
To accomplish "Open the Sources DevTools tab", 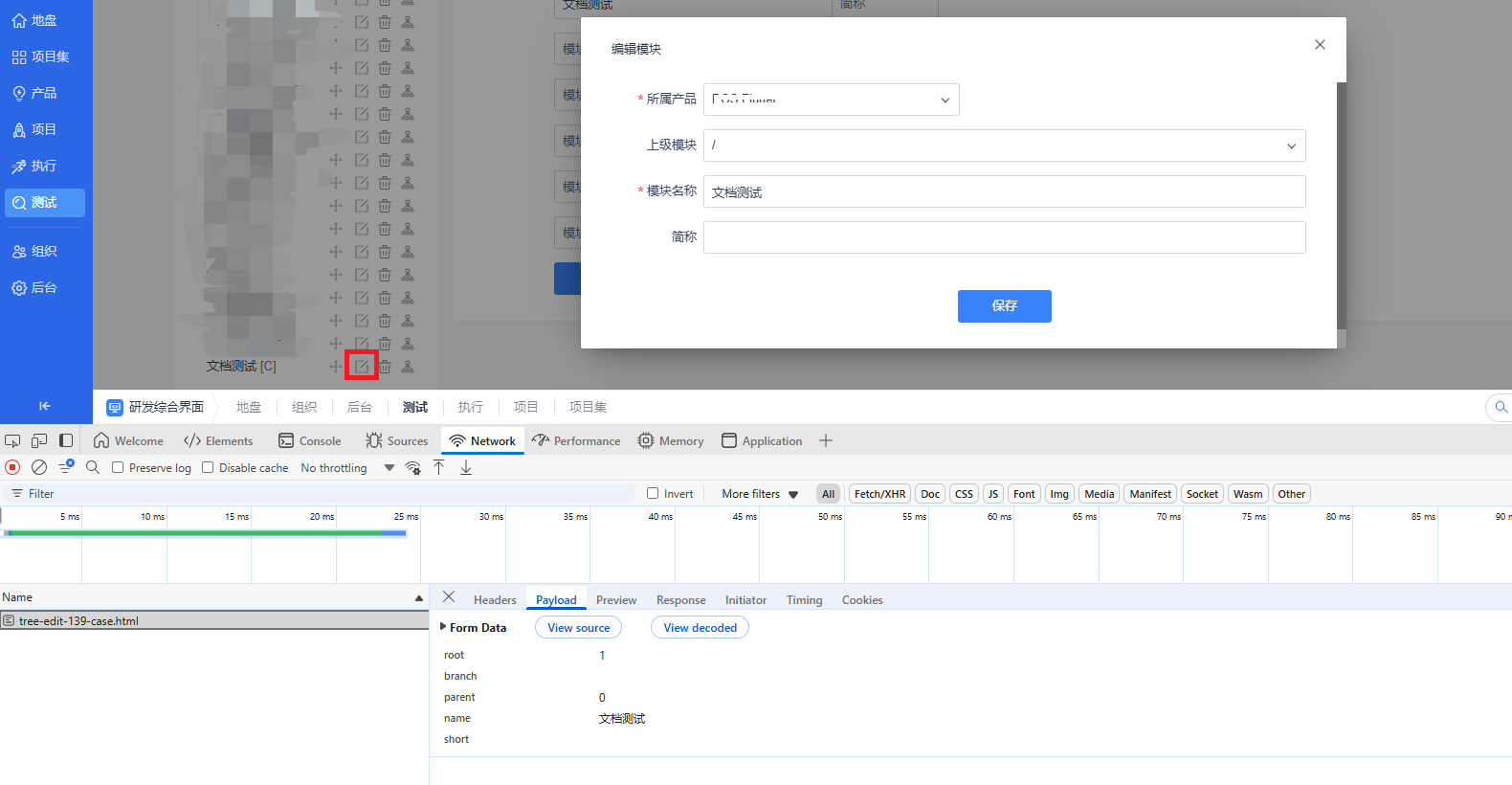I will [396, 440].
